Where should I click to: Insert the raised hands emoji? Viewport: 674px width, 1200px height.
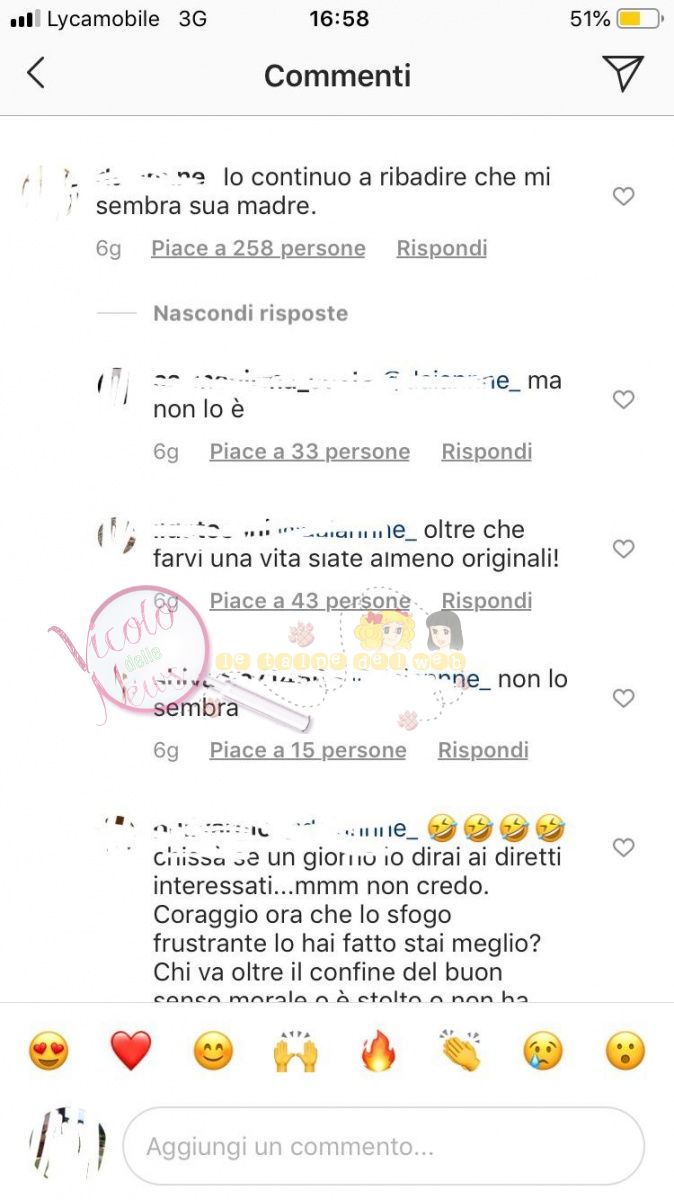coord(296,1051)
